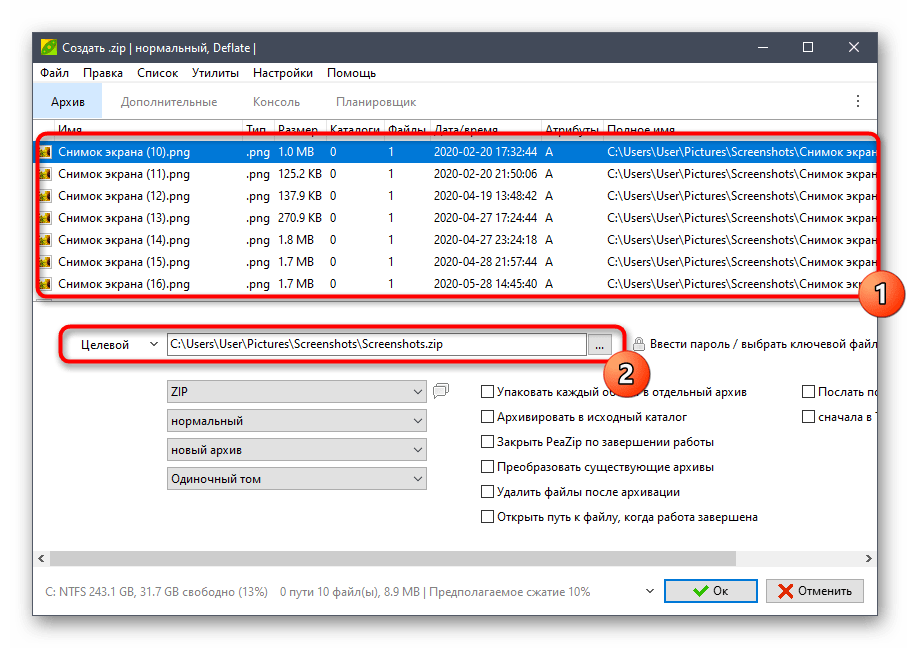Click the file icon of Снимок экрана (13).png
This screenshot has width=910, height=648.
[45, 218]
